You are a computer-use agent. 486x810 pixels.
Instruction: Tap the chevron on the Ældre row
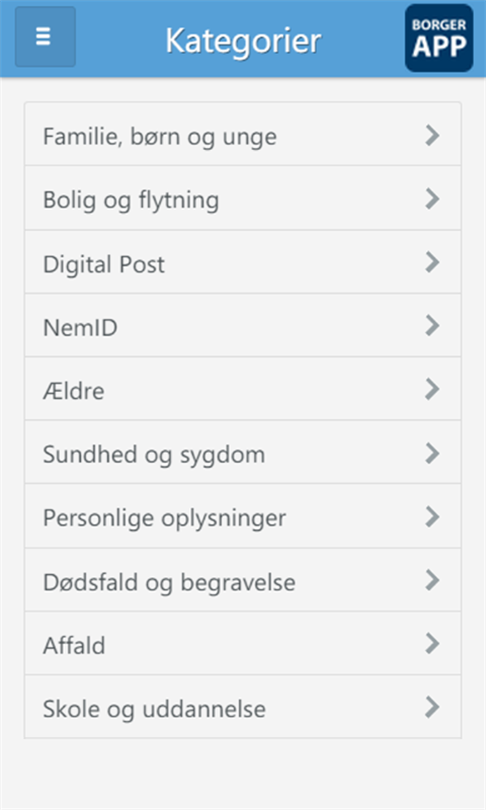[432, 389]
